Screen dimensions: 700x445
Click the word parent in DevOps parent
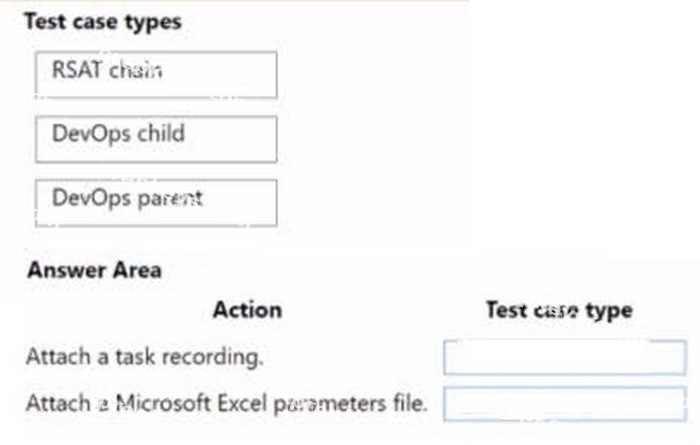coord(171,199)
